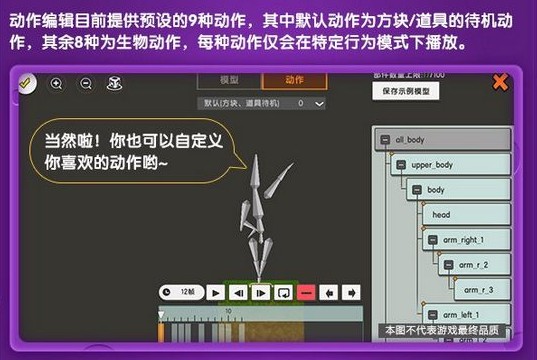Screen dimensions: 537x360
Task: Open the 默认(方块、道具待机) action dropdown
Action: [261, 103]
